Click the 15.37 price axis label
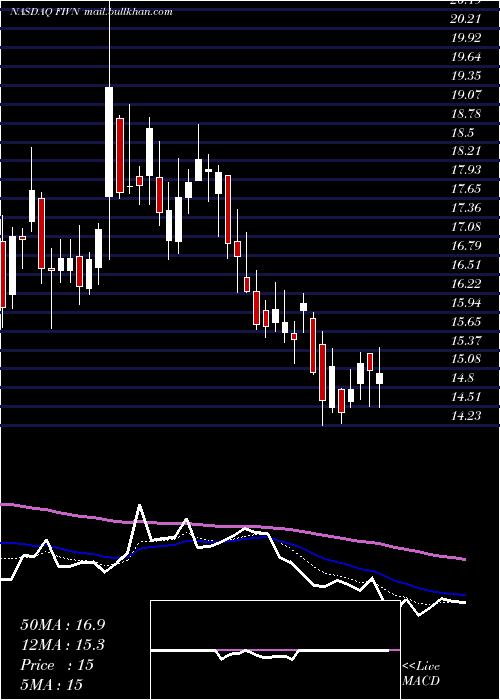 tap(466, 341)
